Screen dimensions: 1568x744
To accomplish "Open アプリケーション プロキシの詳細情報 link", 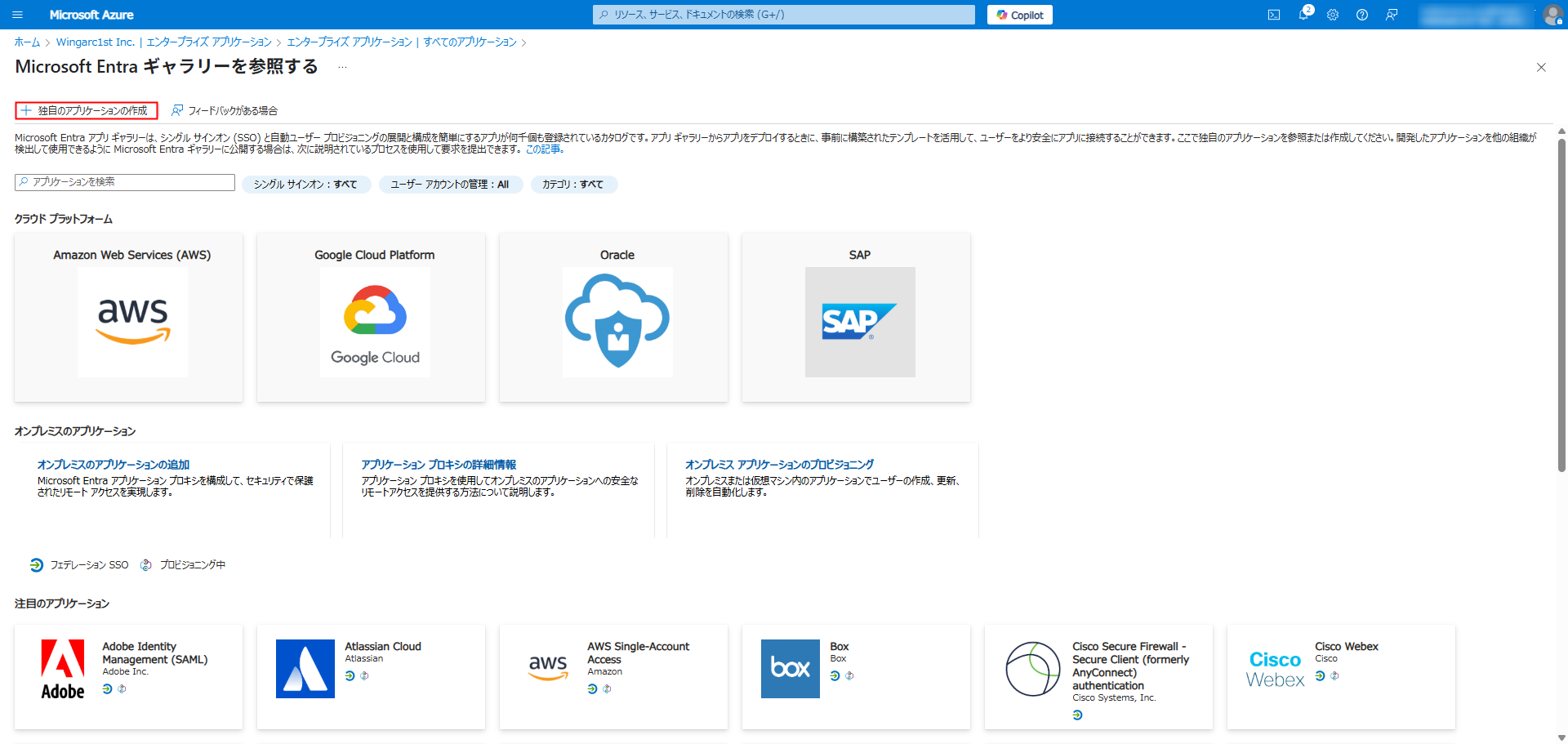I will click(439, 465).
